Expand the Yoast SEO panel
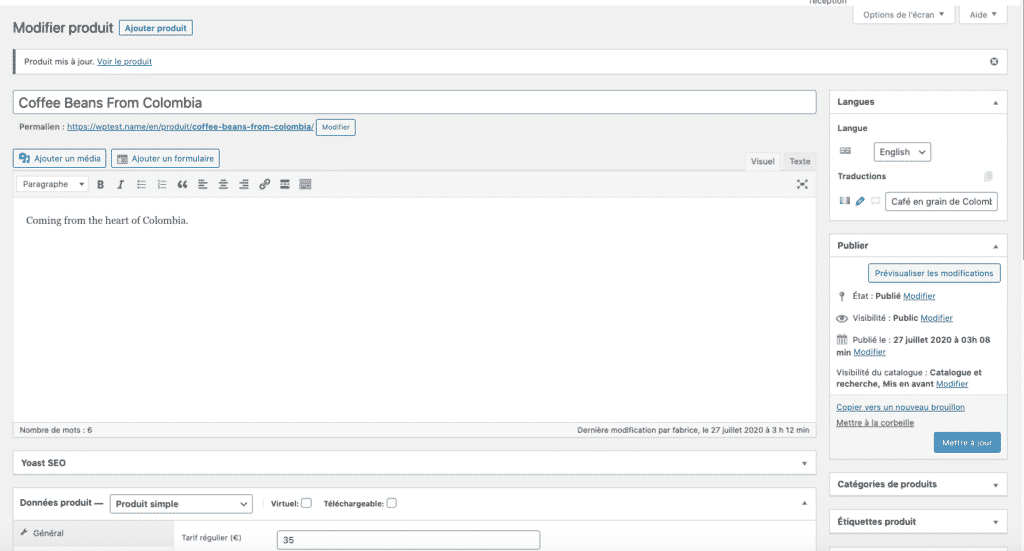1024x551 pixels. click(805, 464)
